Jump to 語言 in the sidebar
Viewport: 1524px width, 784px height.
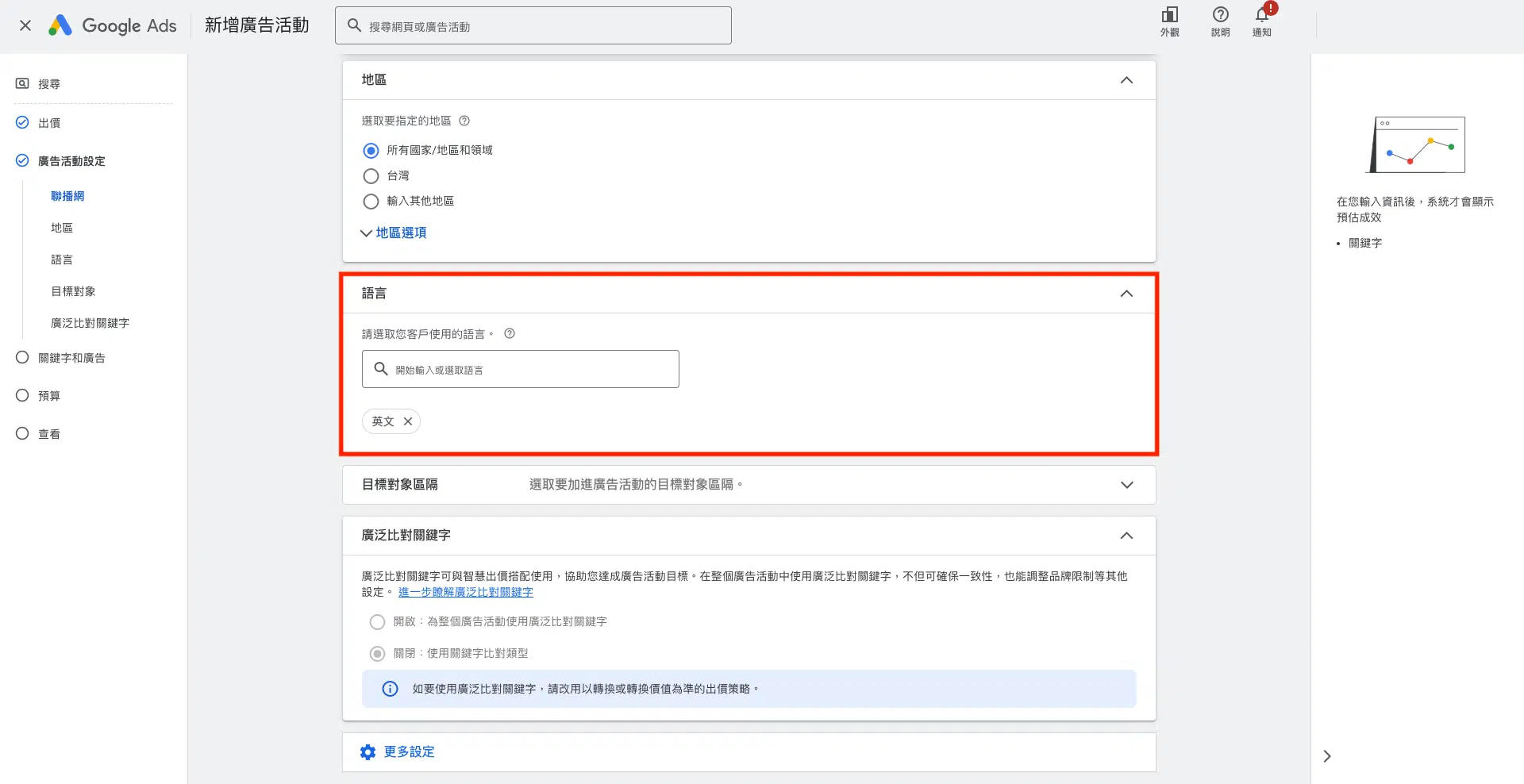pos(62,259)
